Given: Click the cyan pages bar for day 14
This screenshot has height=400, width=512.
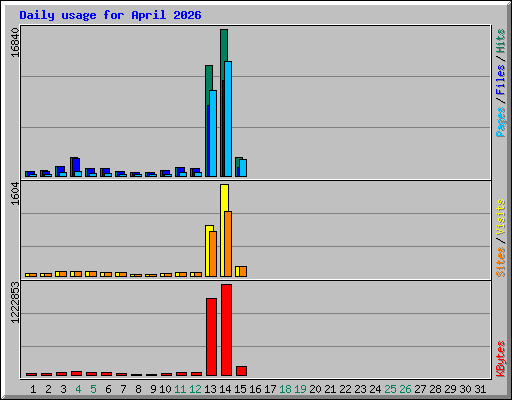Looking at the screenshot, I should pos(228,119).
